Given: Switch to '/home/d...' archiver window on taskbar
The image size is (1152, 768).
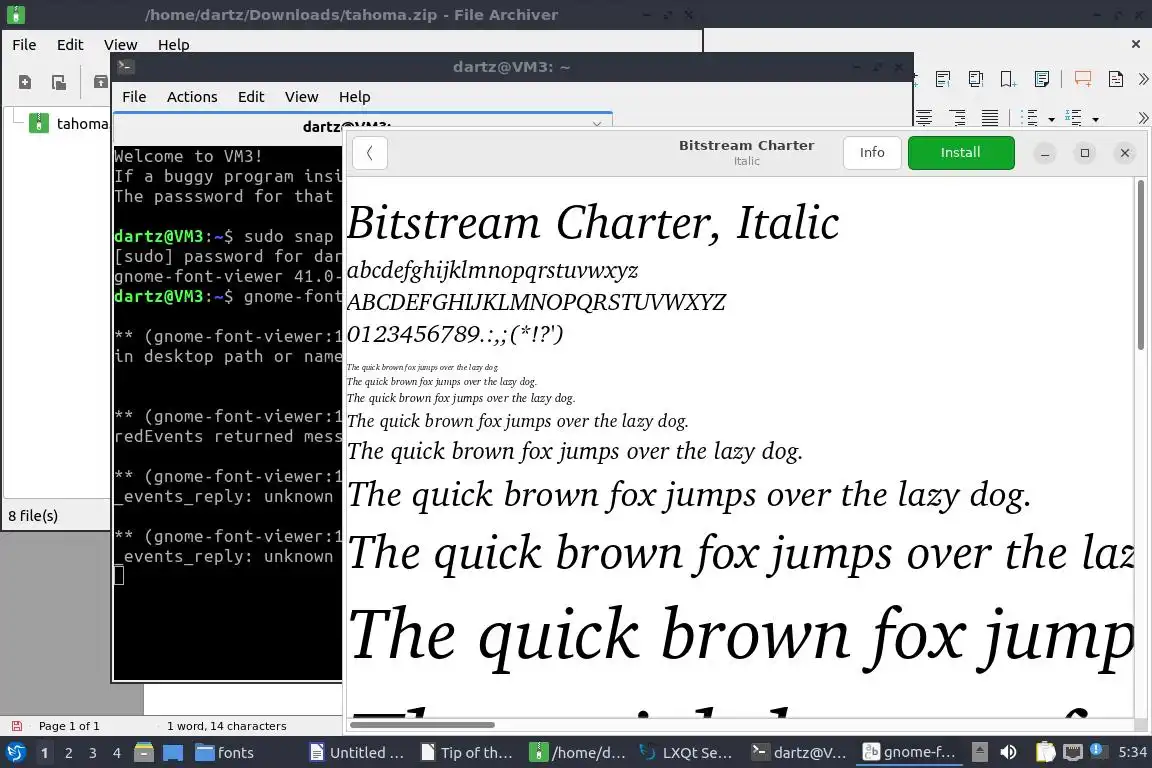Looking at the screenshot, I should [577, 753].
